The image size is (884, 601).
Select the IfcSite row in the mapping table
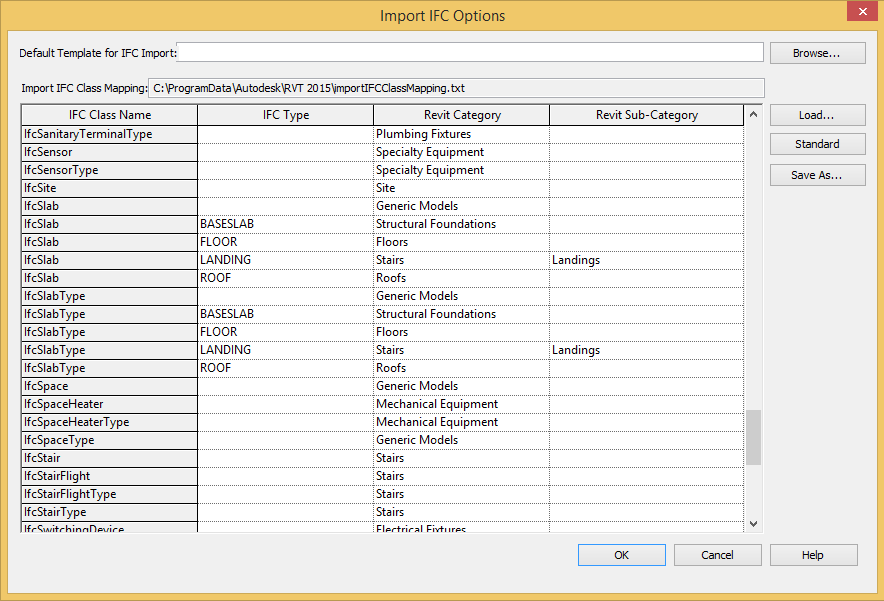[x=108, y=187]
